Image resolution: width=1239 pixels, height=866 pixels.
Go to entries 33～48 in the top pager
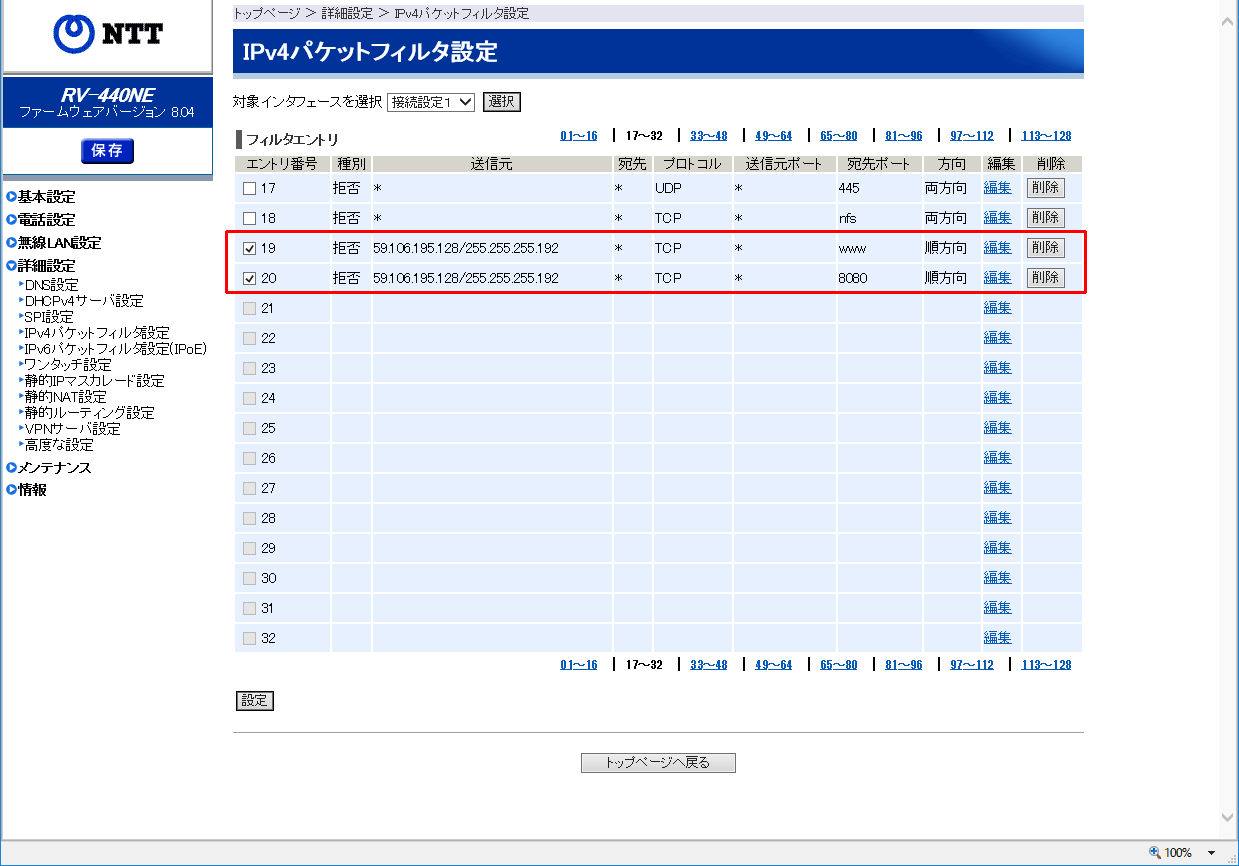pos(709,136)
